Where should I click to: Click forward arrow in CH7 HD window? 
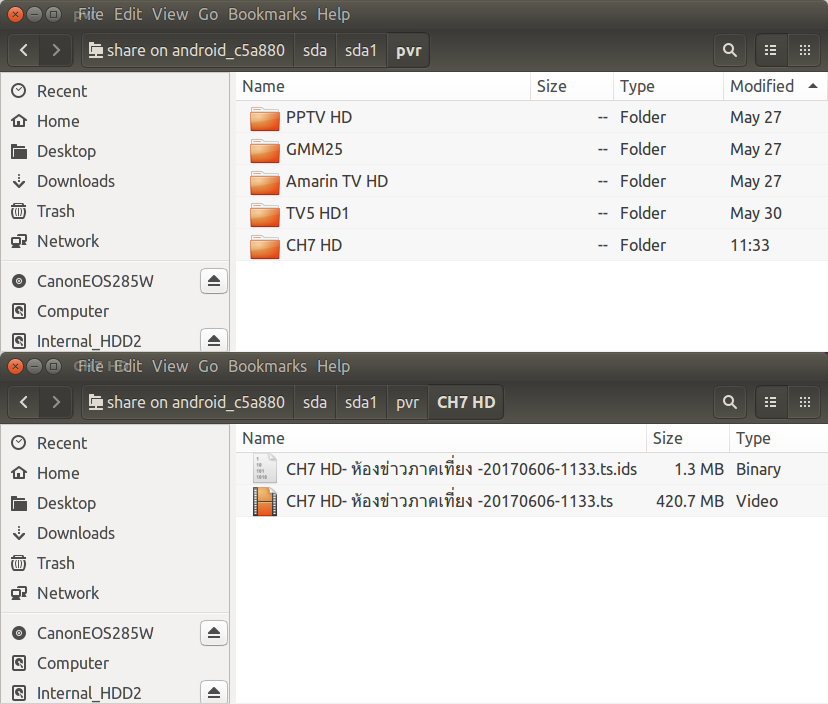click(56, 402)
